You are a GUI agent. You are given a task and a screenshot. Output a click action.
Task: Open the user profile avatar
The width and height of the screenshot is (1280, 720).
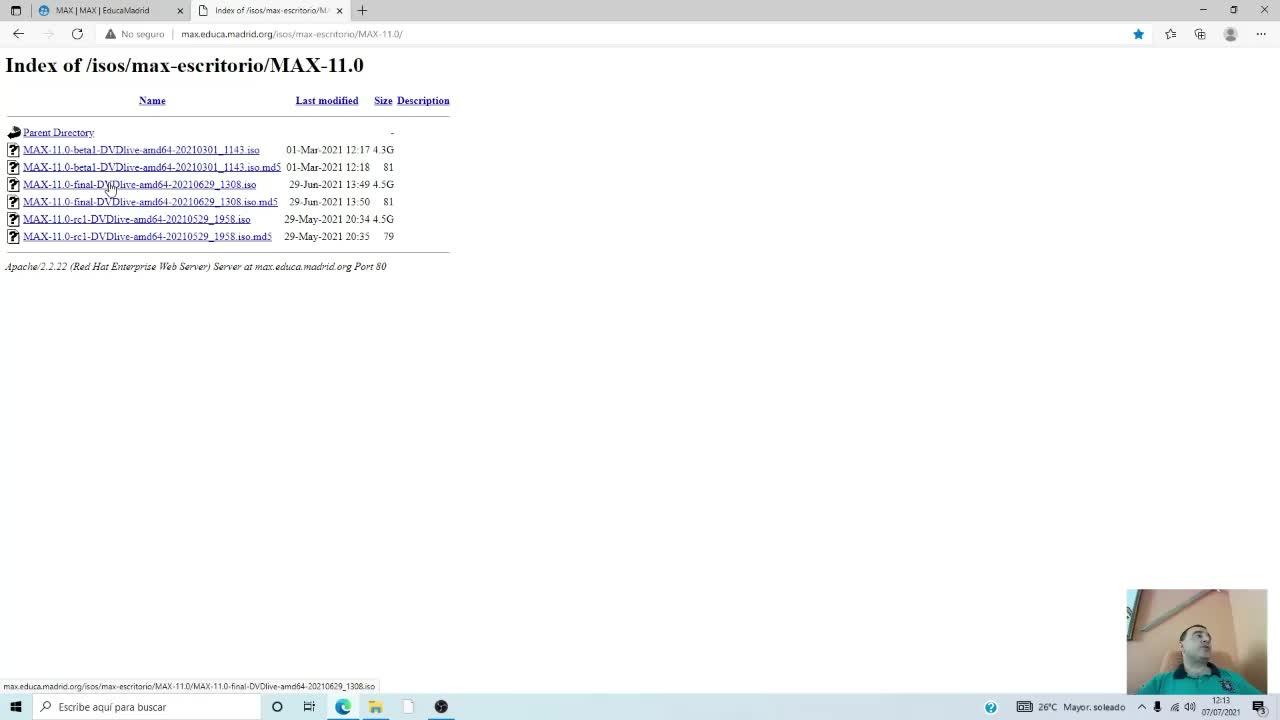1230,34
